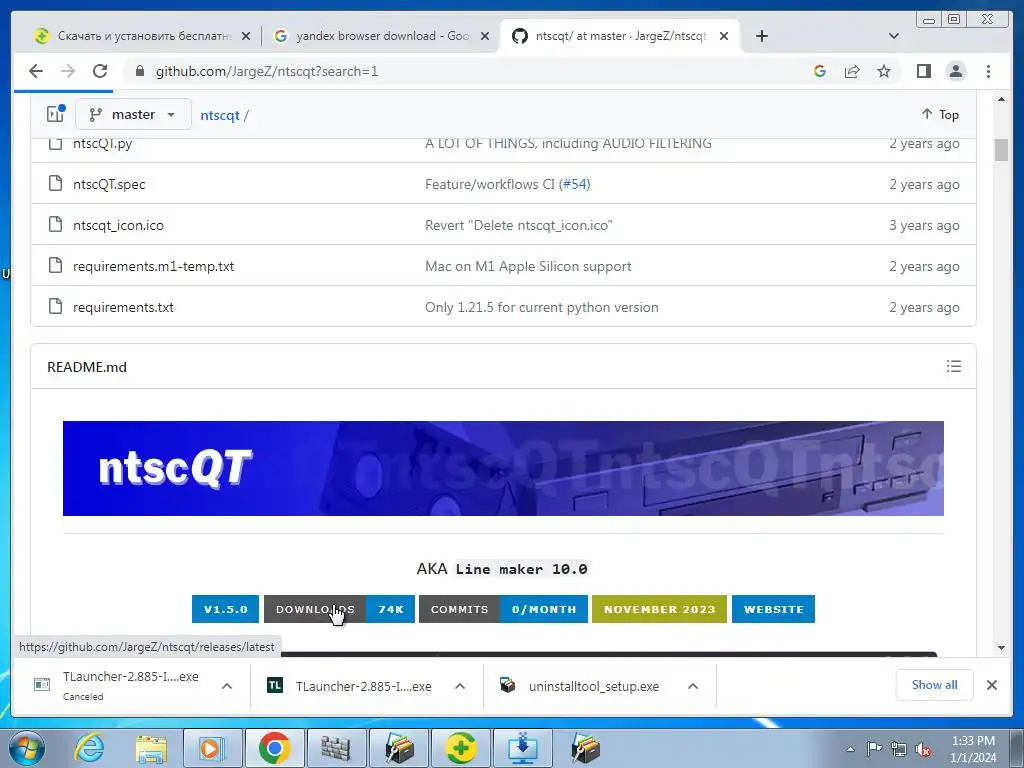The width and height of the screenshot is (1024, 768).
Task: Go back with the browser back arrow
Action: 36,71
